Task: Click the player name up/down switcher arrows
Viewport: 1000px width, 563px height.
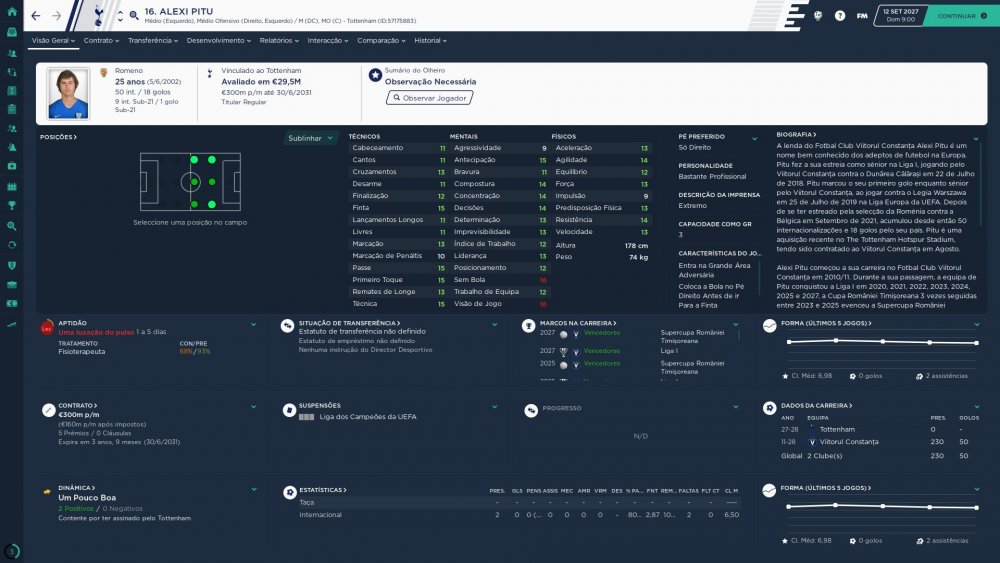Action: point(120,16)
